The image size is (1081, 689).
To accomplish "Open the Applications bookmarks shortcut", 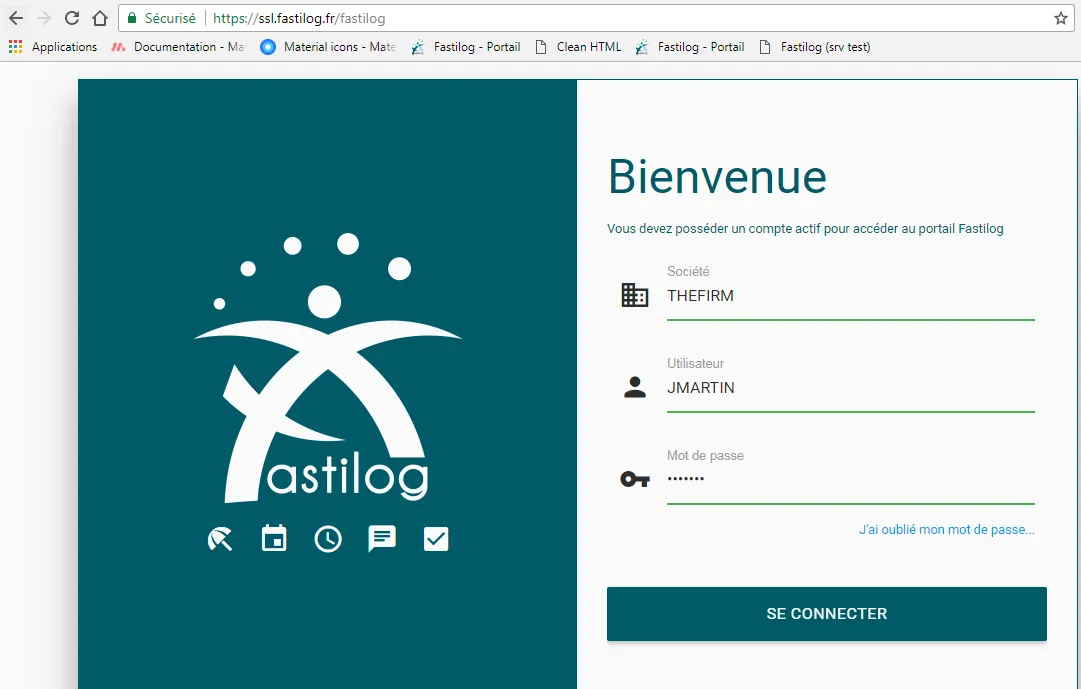I will (x=52, y=47).
